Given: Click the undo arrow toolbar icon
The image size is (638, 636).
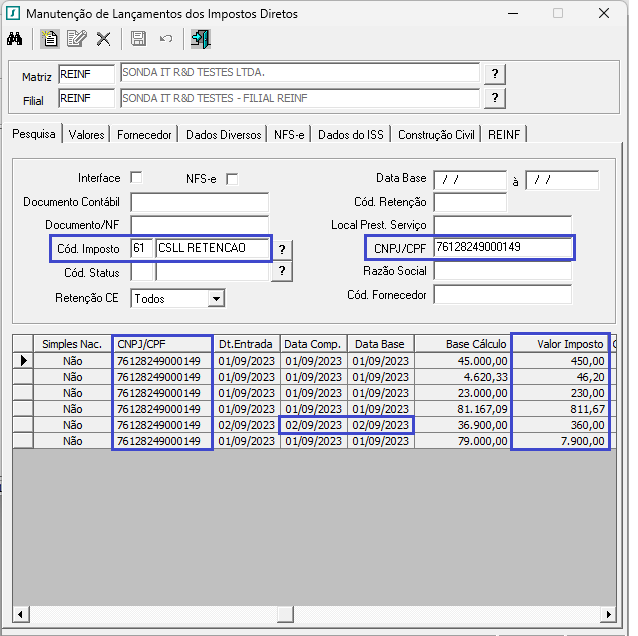Looking at the screenshot, I should [x=166, y=39].
